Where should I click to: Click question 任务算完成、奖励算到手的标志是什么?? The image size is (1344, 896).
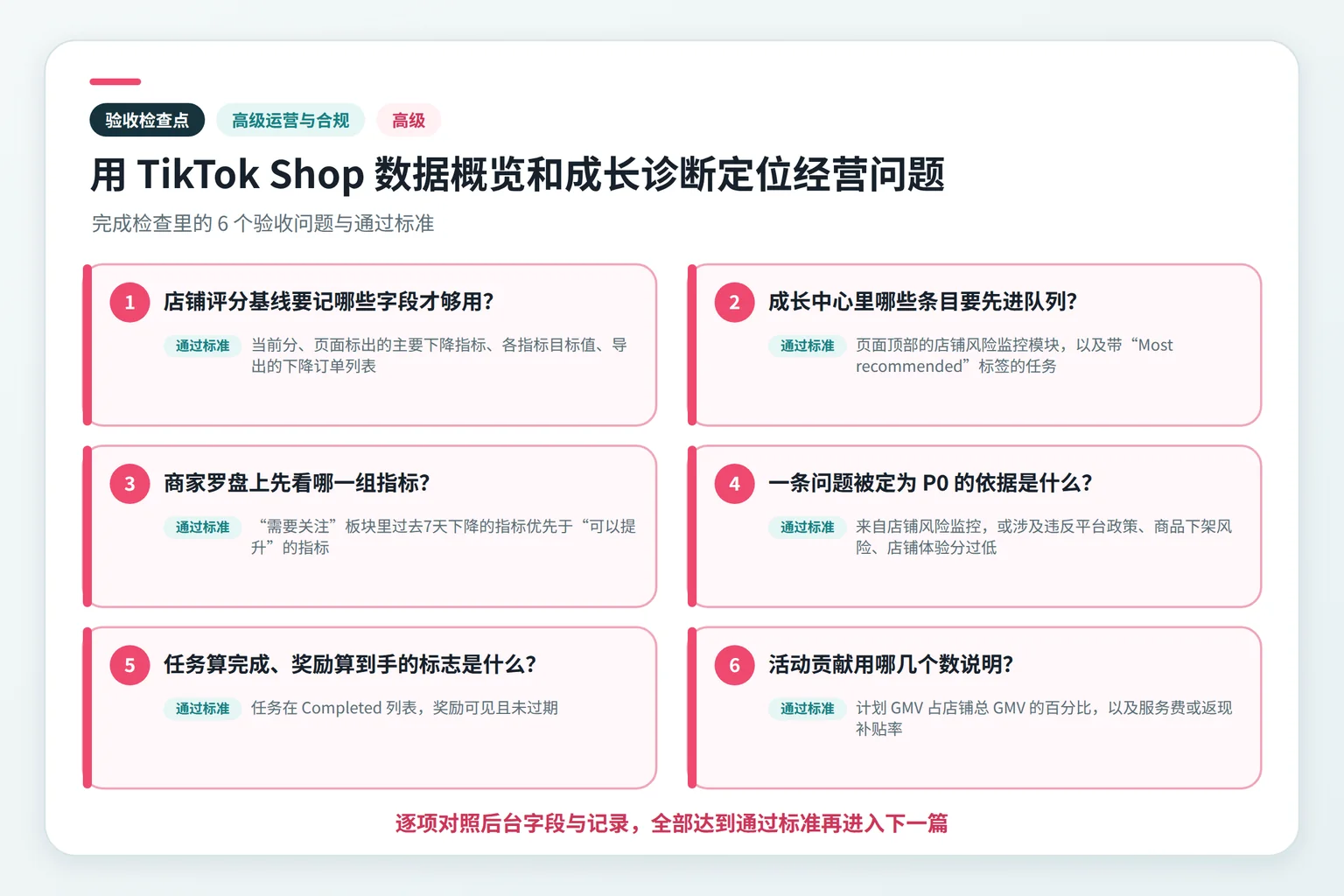(x=350, y=665)
